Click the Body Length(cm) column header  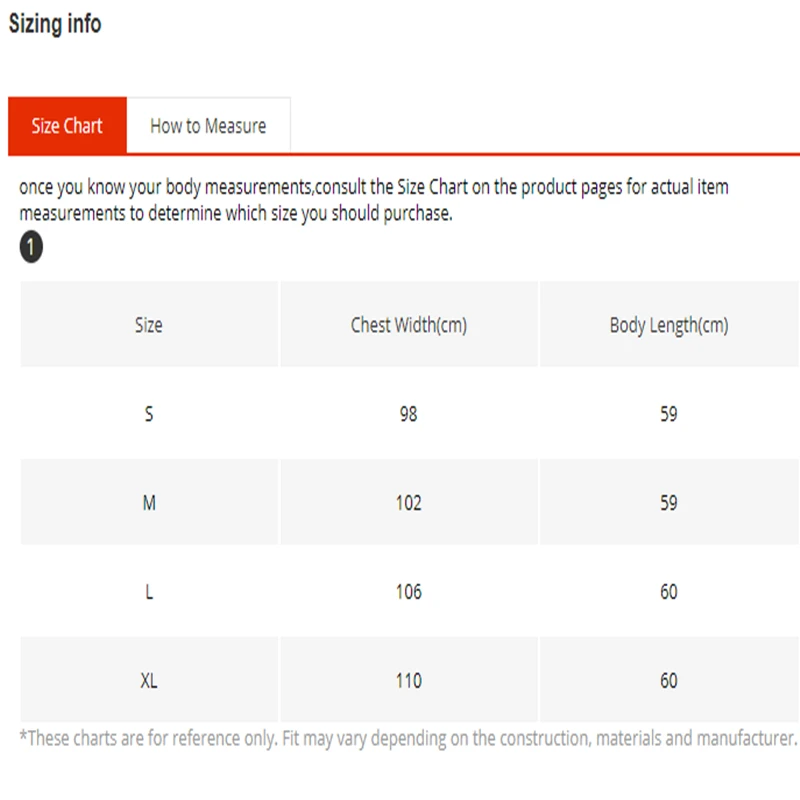pos(668,325)
